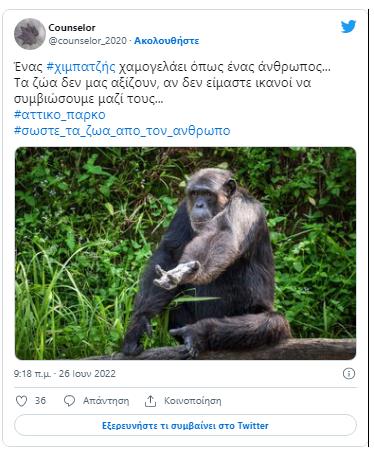This screenshot has width=374, height=453.
Task: Click Εξερευνήστε τι συμβαίνει στο Twitter button
Action: pyautogui.click(x=185, y=426)
